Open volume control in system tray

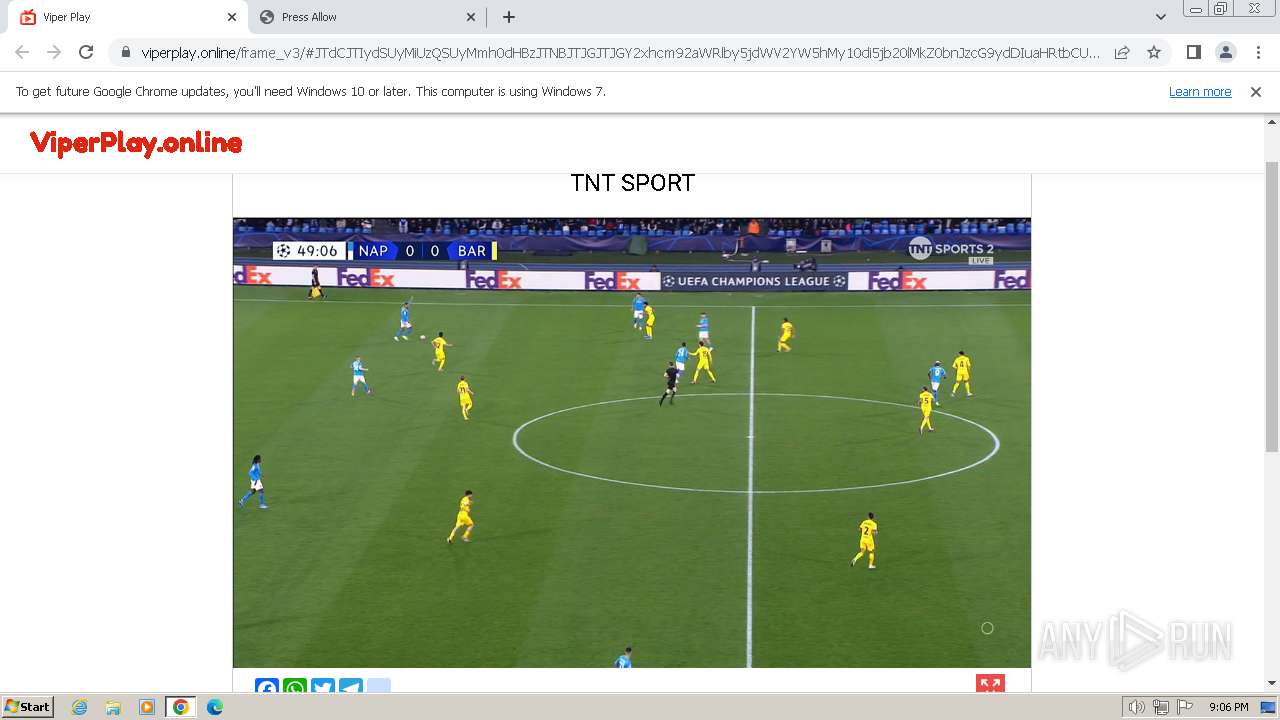point(1136,707)
